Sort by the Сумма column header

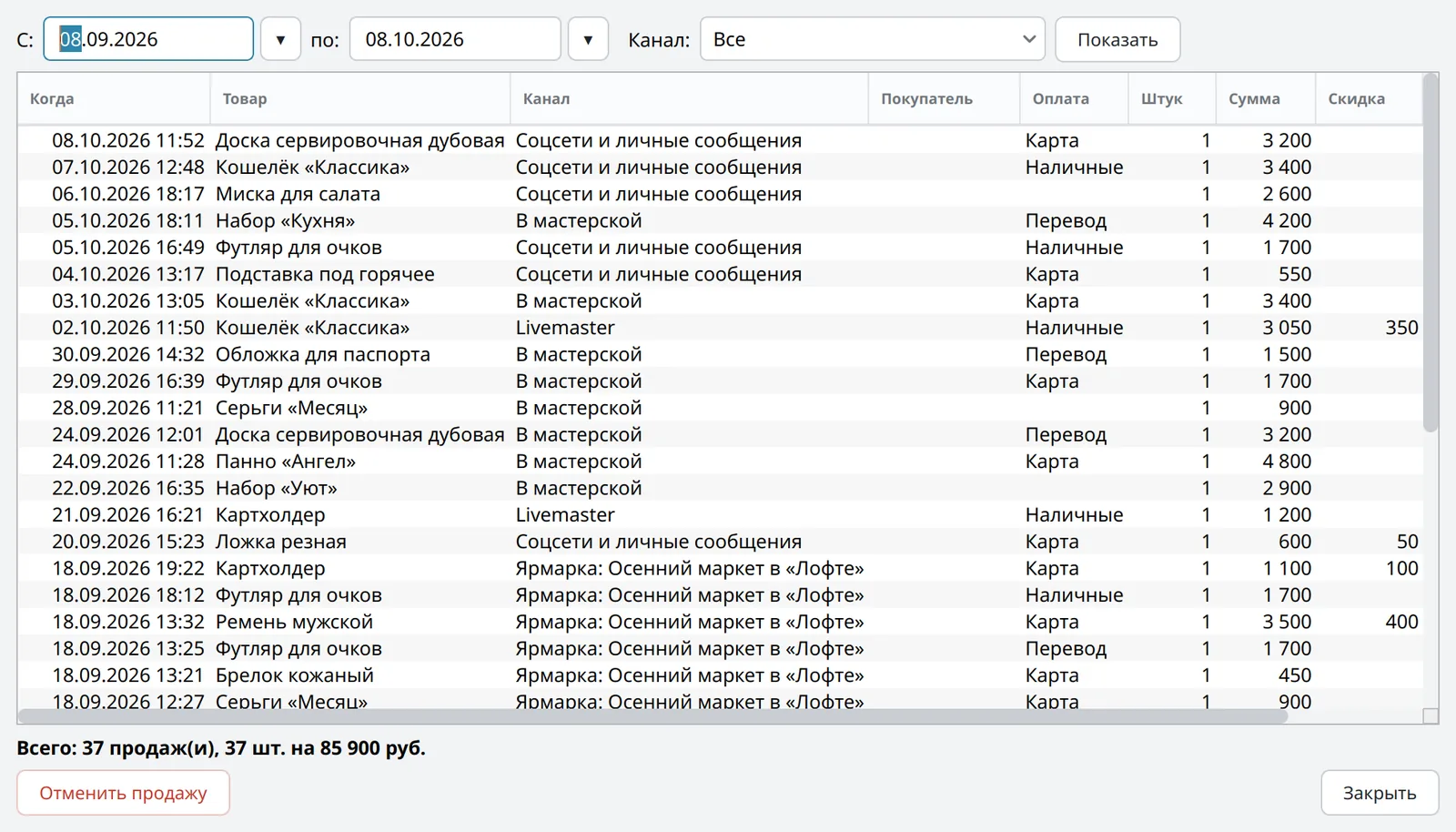pos(1266,98)
